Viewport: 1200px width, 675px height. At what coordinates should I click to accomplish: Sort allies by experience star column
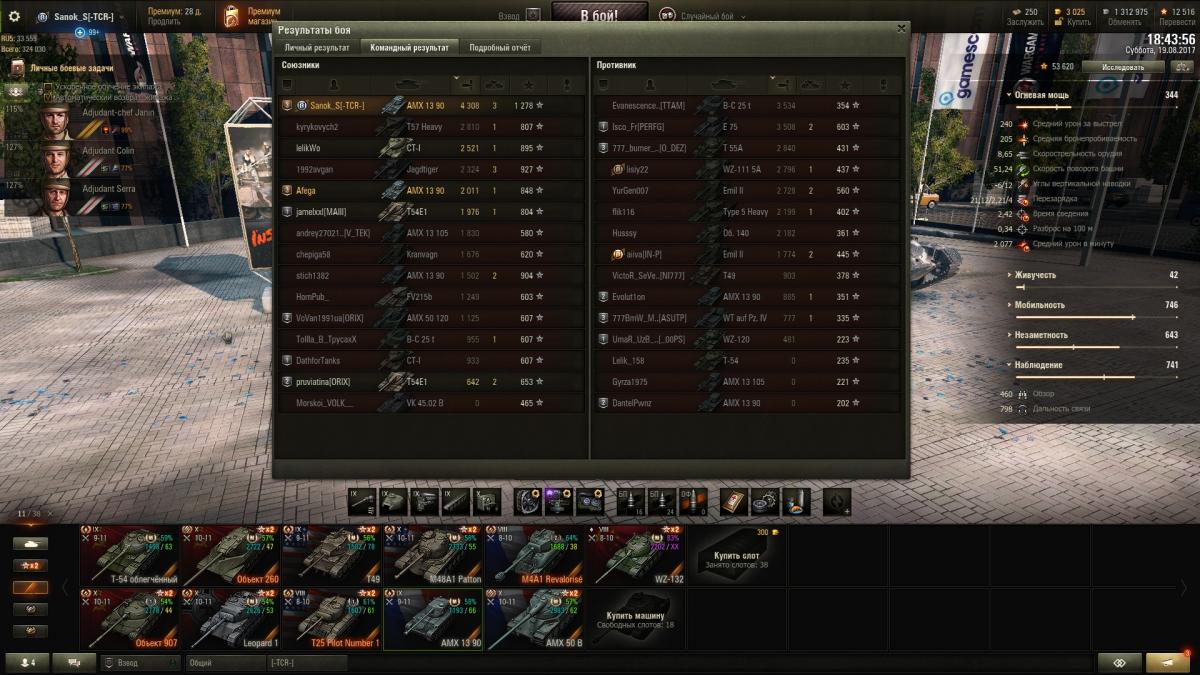click(528, 84)
